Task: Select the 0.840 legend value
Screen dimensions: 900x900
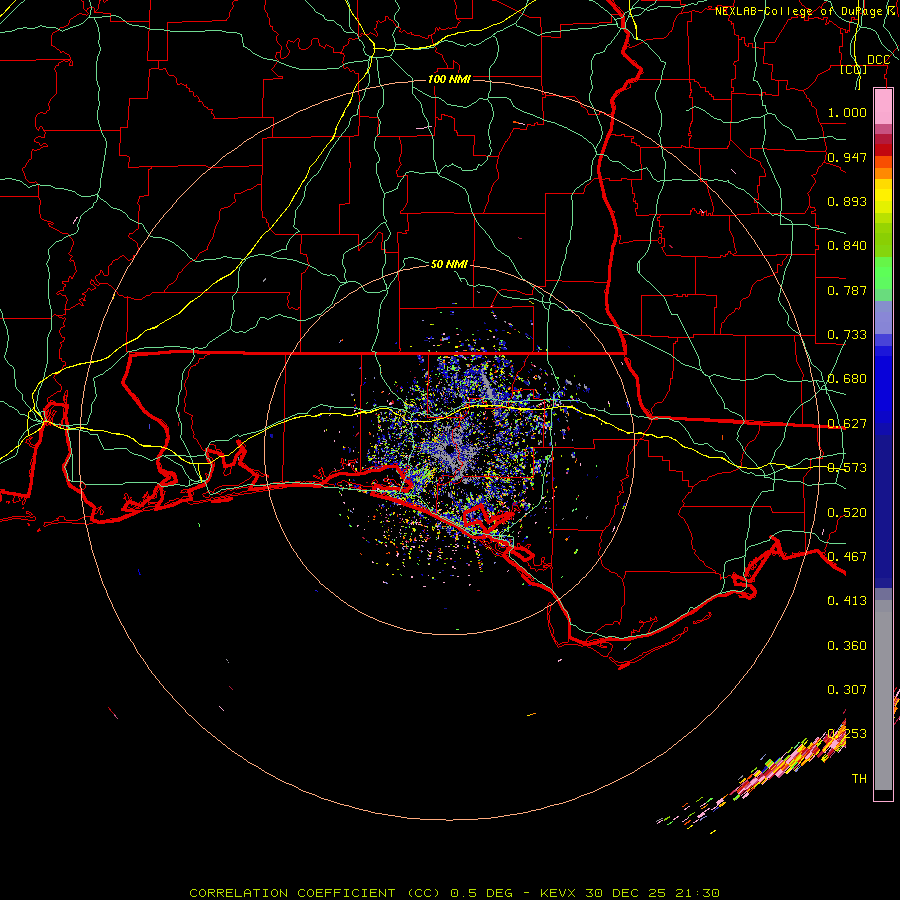Action: coord(847,246)
